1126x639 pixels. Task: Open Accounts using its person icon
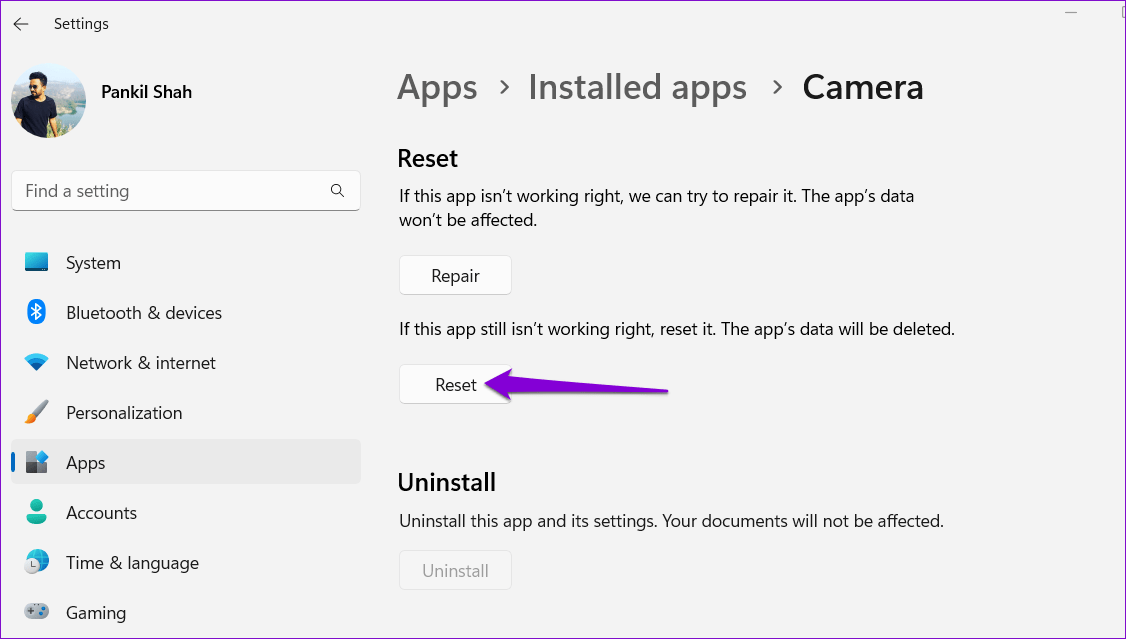(36, 512)
